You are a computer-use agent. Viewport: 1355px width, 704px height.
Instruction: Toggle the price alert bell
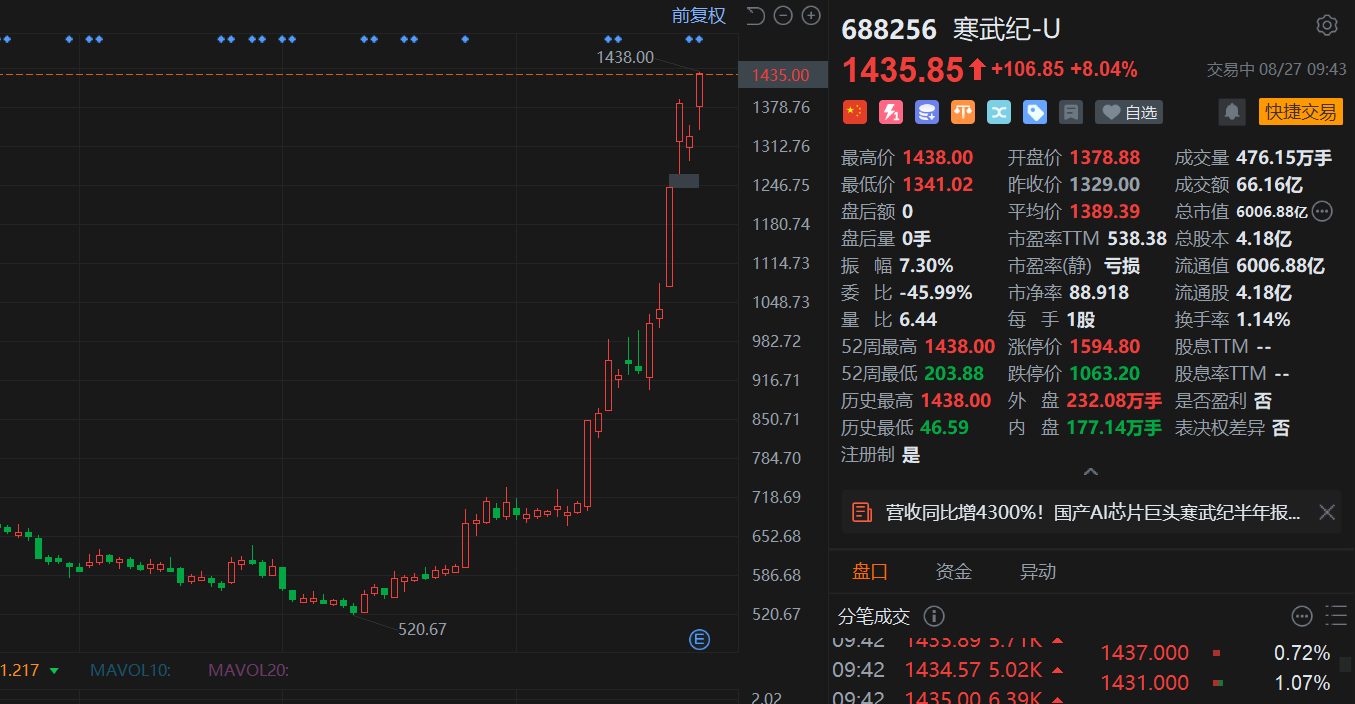(x=1232, y=112)
